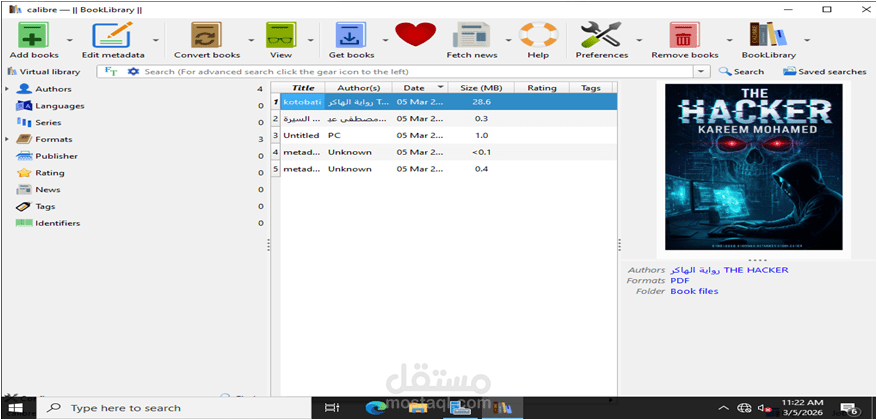
Task: Click the Languages icon in the tag browser
Action: tap(24, 106)
